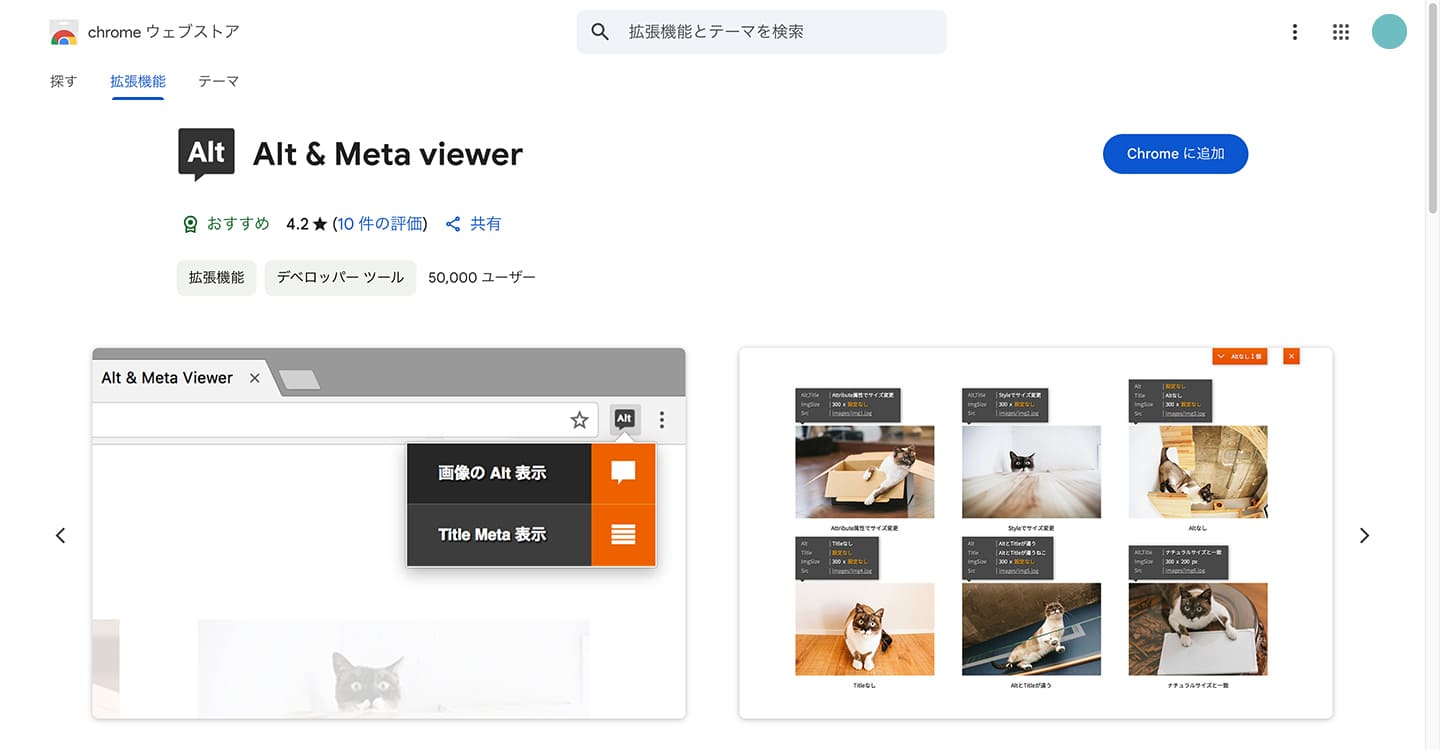Click the おすすめ featured badge icon

tap(190, 224)
